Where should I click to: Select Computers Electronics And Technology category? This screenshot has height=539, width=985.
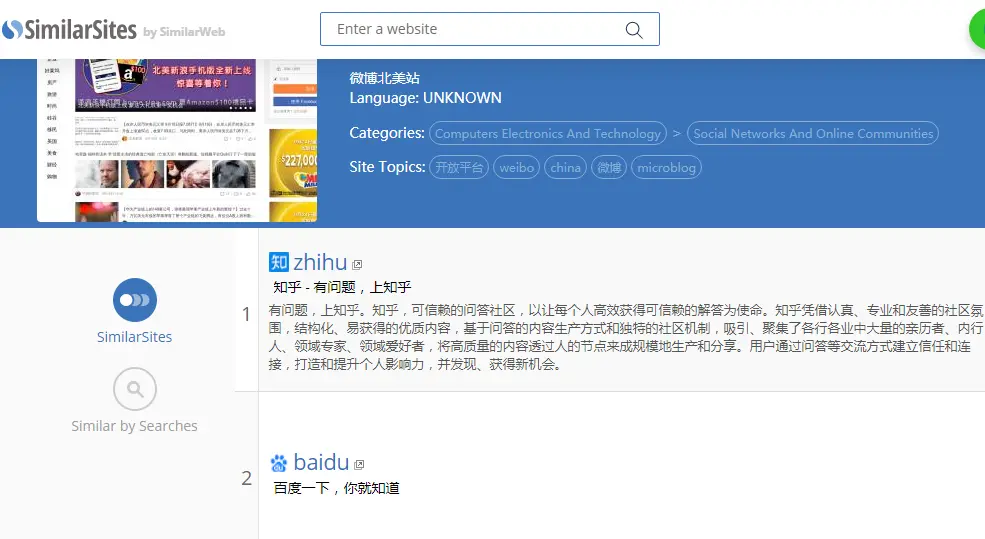point(548,133)
